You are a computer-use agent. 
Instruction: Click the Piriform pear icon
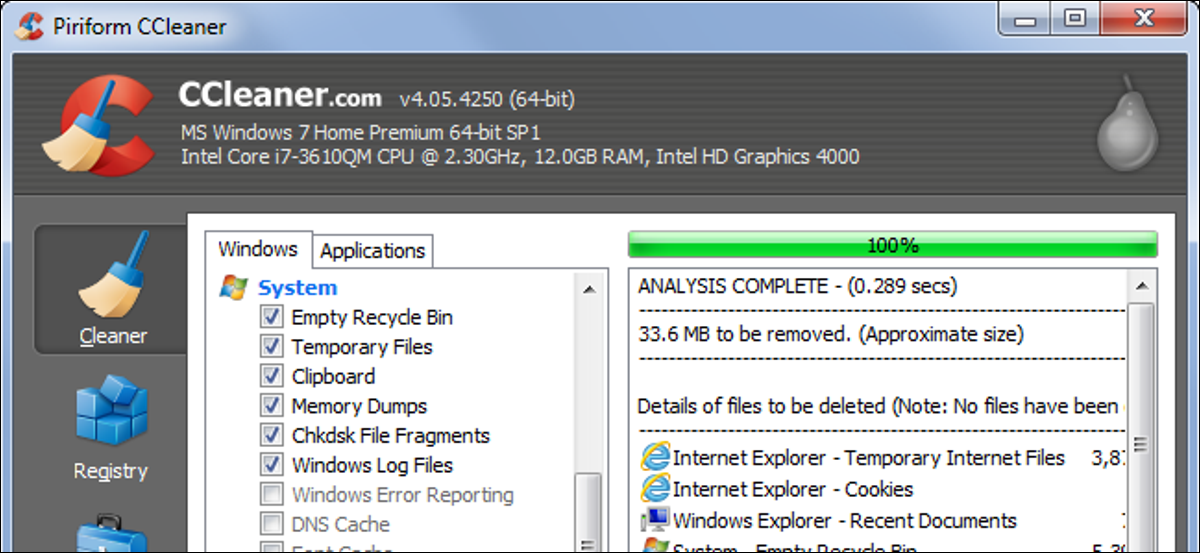point(1126,124)
